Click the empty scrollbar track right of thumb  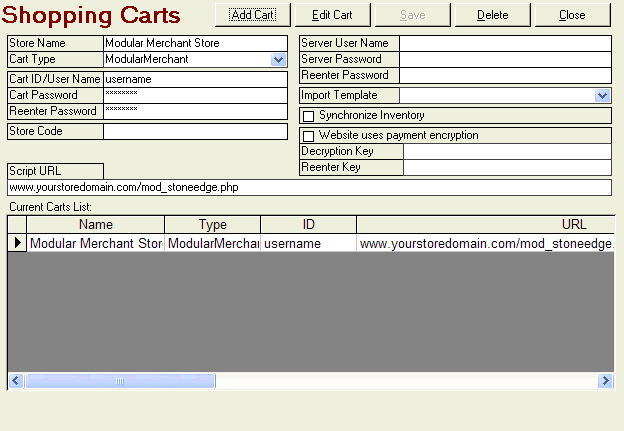[406, 381]
